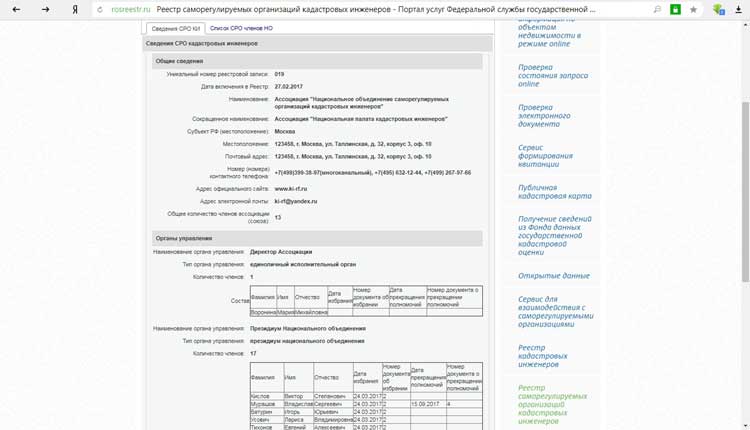Image resolution: width=750 pixels, height=430 pixels.
Task: Click the Батурин surname cell
Action: click(x=266, y=412)
